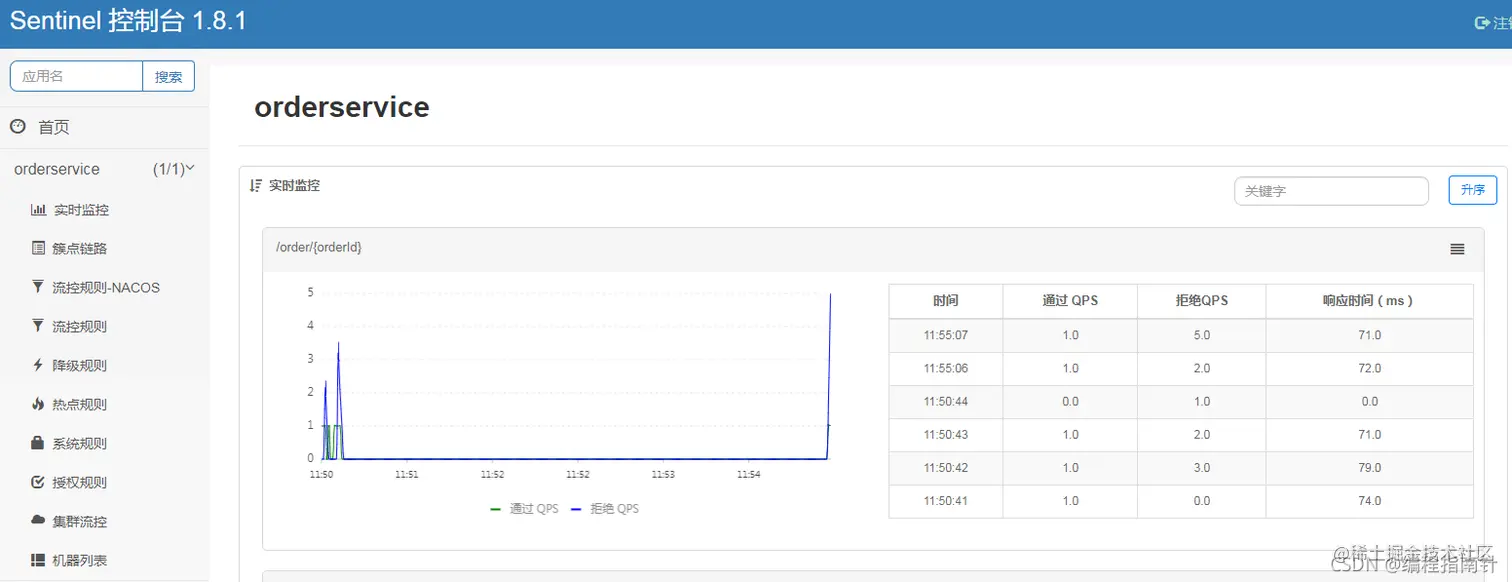Click the orderservice page heading
Image resolution: width=1512 pixels, height=582 pixels.
[342, 107]
